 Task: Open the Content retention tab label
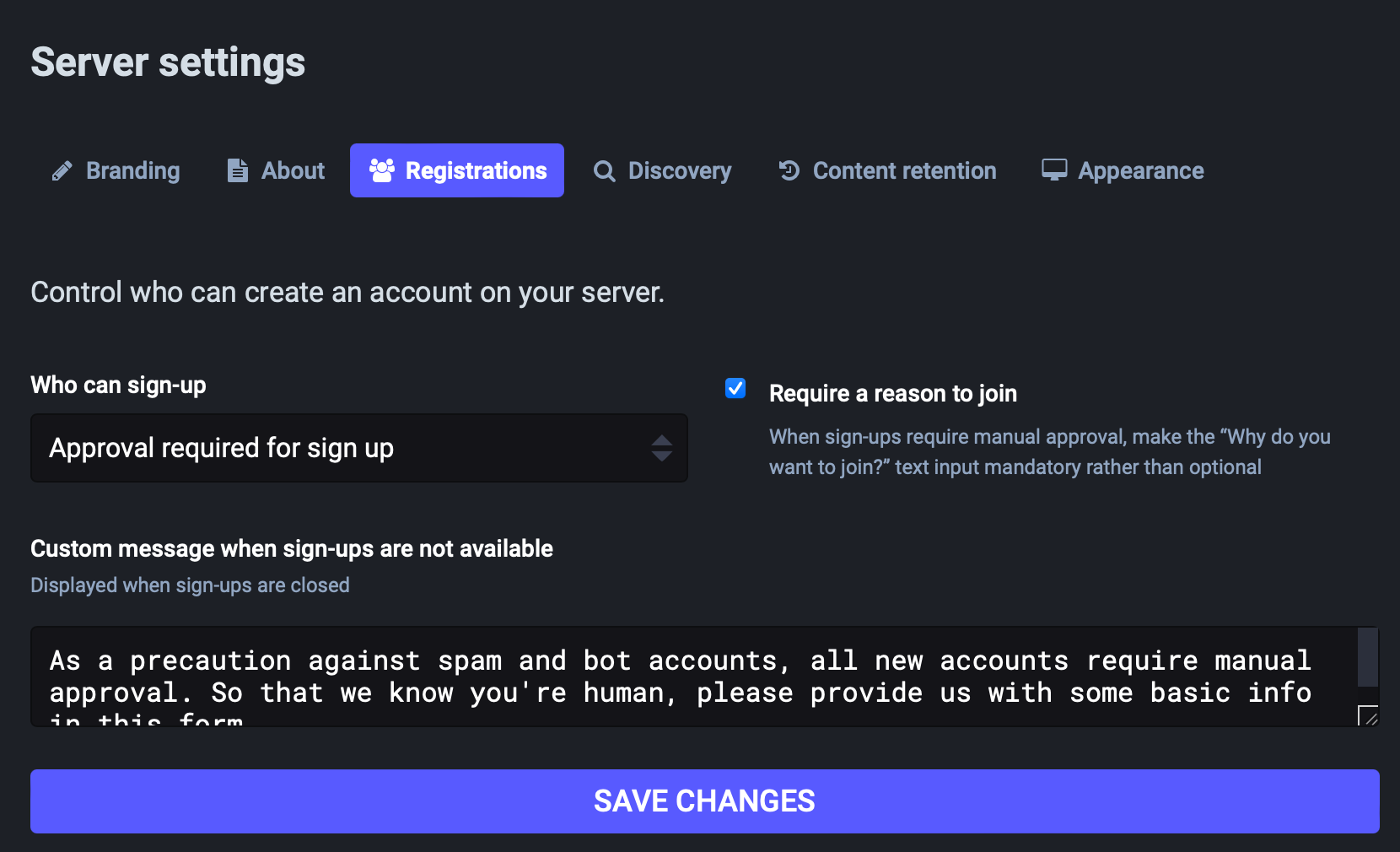(x=904, y=170)
